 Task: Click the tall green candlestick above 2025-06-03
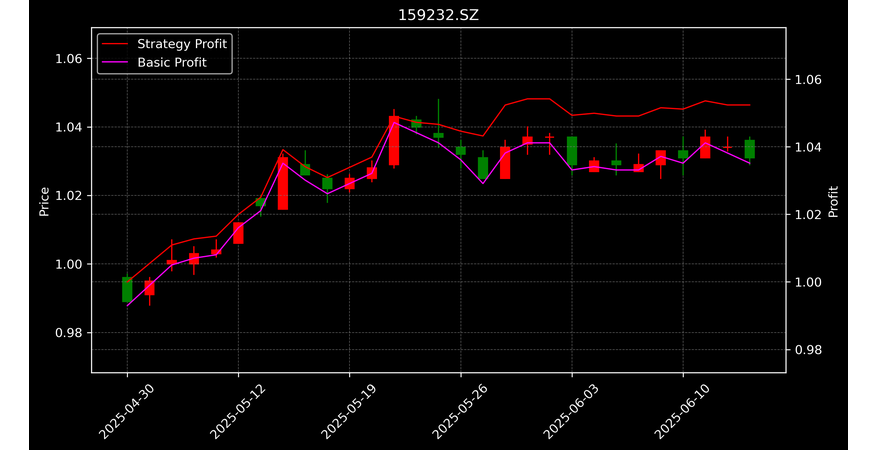572,151
